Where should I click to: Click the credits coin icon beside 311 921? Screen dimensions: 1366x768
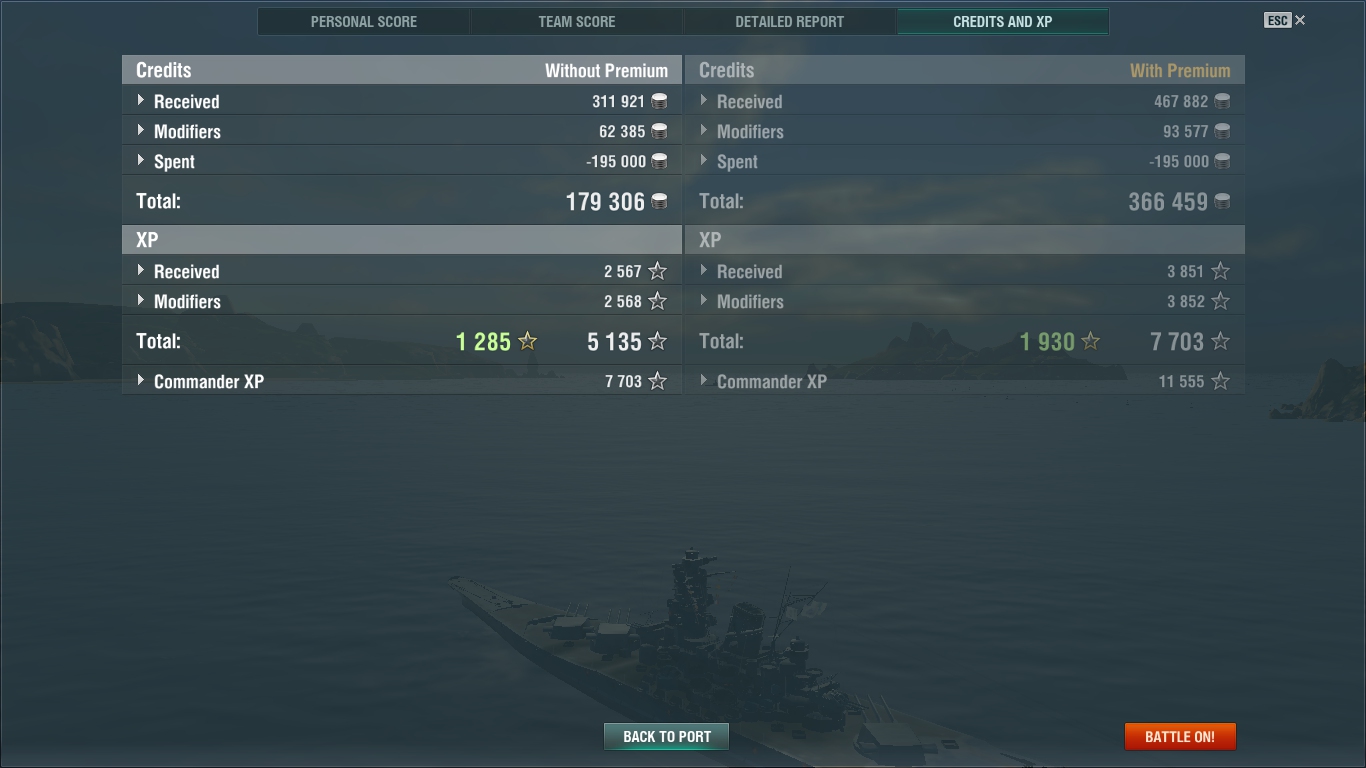[x=659, y=101]
